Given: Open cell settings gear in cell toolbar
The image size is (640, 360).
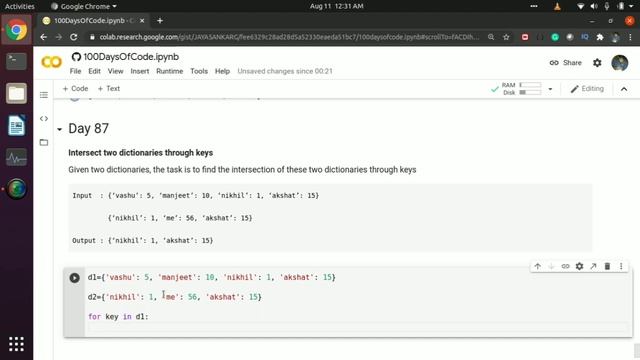Looking at the screenshot, I should pos(579,266).
